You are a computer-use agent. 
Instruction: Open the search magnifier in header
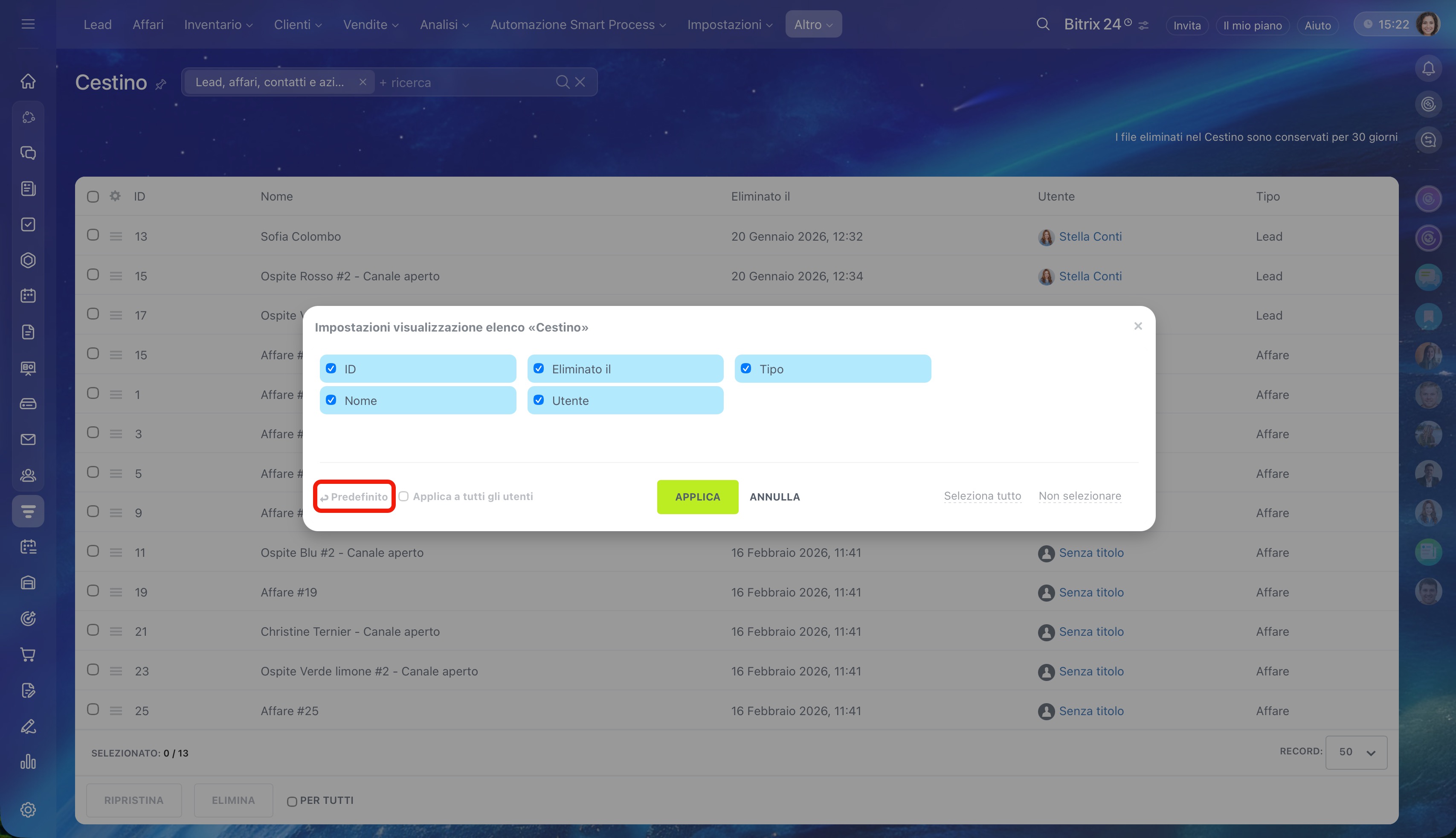click(1042, 24)
